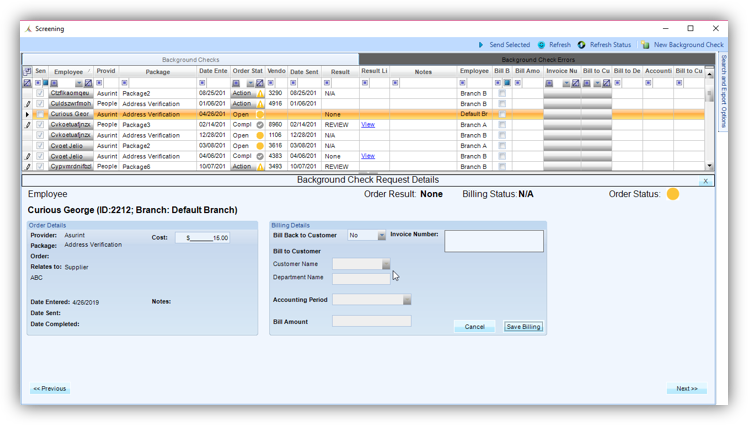This screenshot has height=425, width=748.
Task: Click pencil icon on Cvoet Jelio Address row
Action: [x=28, y=156]
